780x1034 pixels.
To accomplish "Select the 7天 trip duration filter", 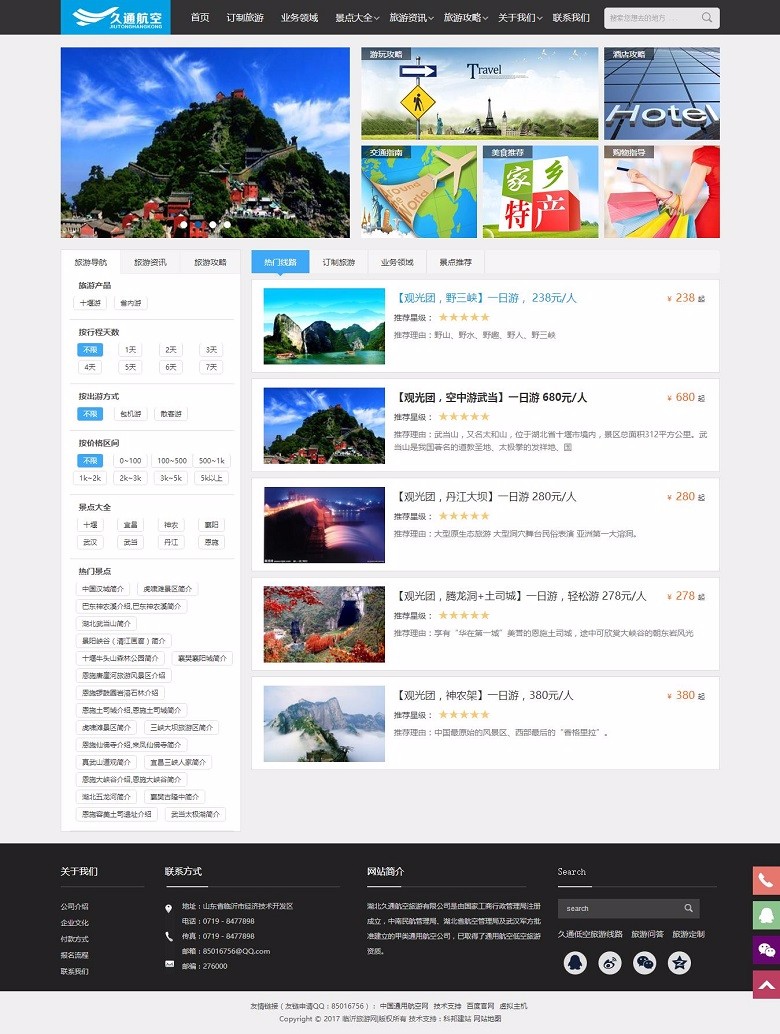I will pyautogui.click(x=211, y=367).
